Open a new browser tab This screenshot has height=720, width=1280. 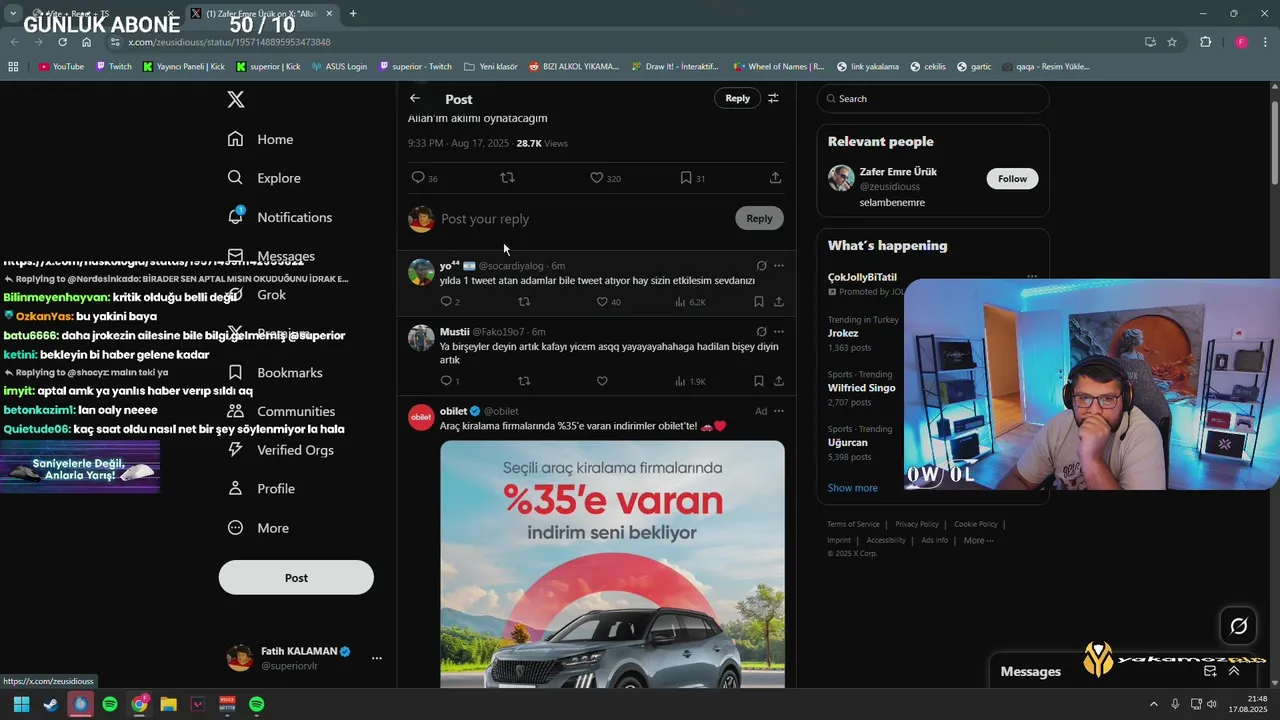tap(353, 14)
